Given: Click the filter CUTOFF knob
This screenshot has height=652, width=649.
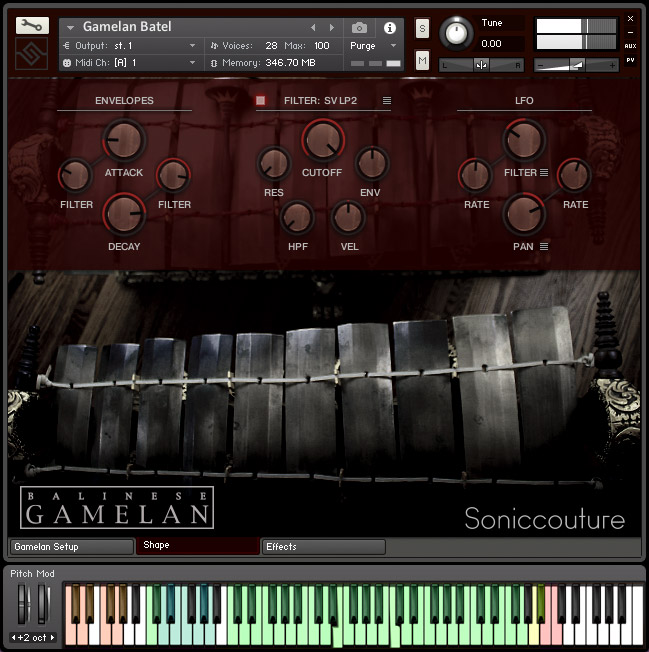Looking at the screenshot, I should (322, 140).
